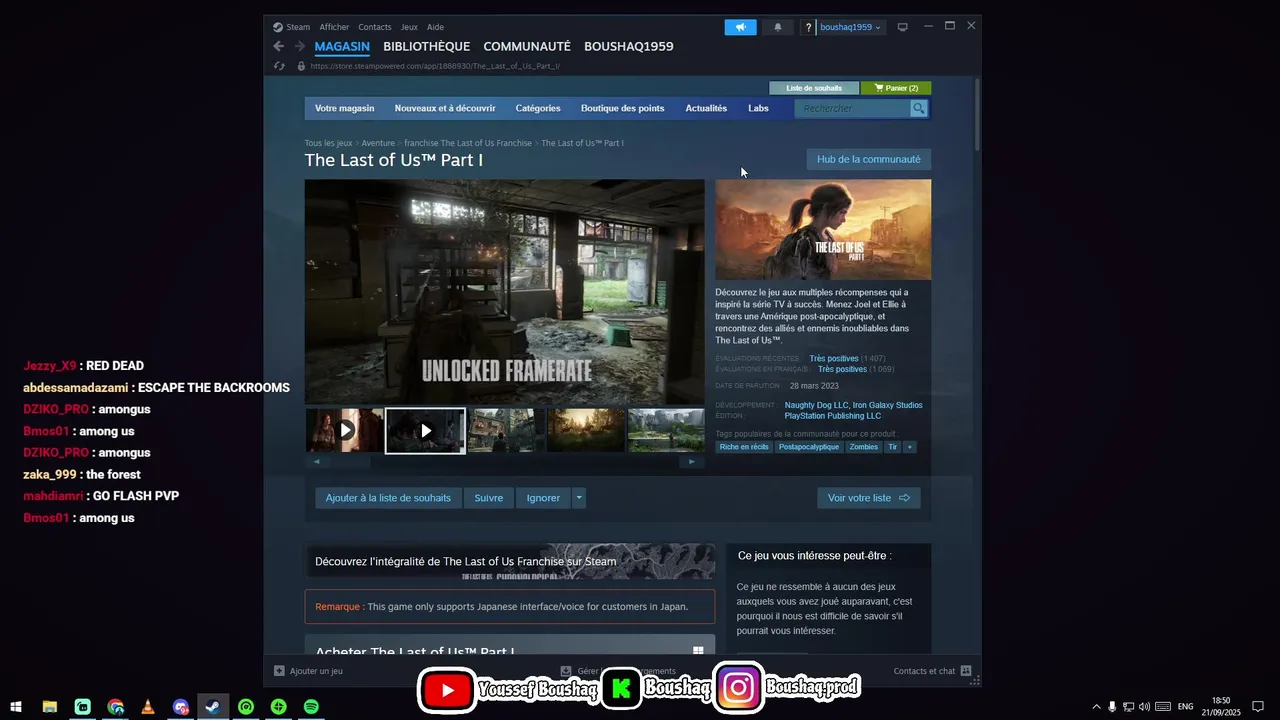Click the microphone icon in the system tray
This screenshot has width=1280, height=720.
pyautogui.click(x=1112, y=707)
